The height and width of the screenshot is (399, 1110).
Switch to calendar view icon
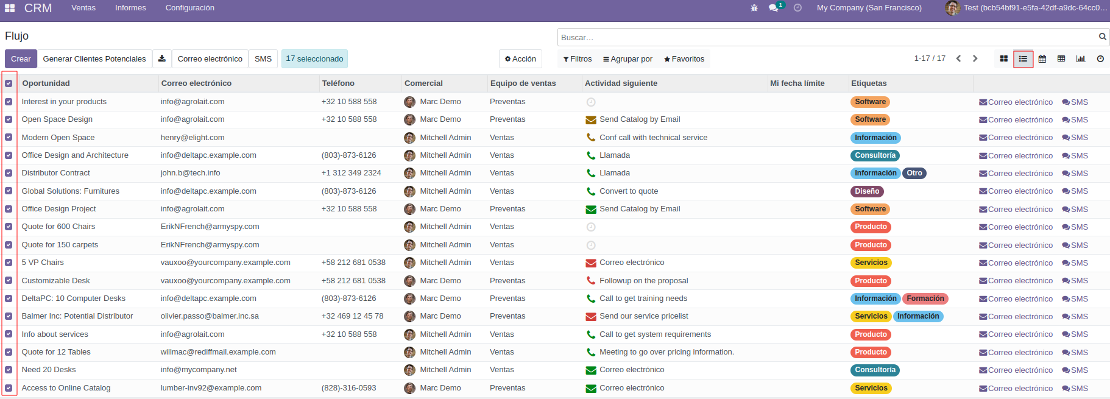[1042, 59]
